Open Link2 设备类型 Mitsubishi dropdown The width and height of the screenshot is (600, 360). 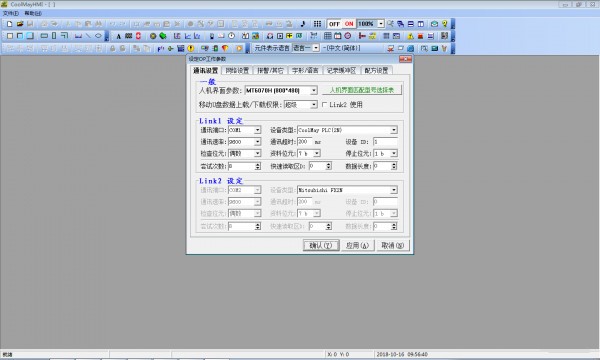pos(394,190)
